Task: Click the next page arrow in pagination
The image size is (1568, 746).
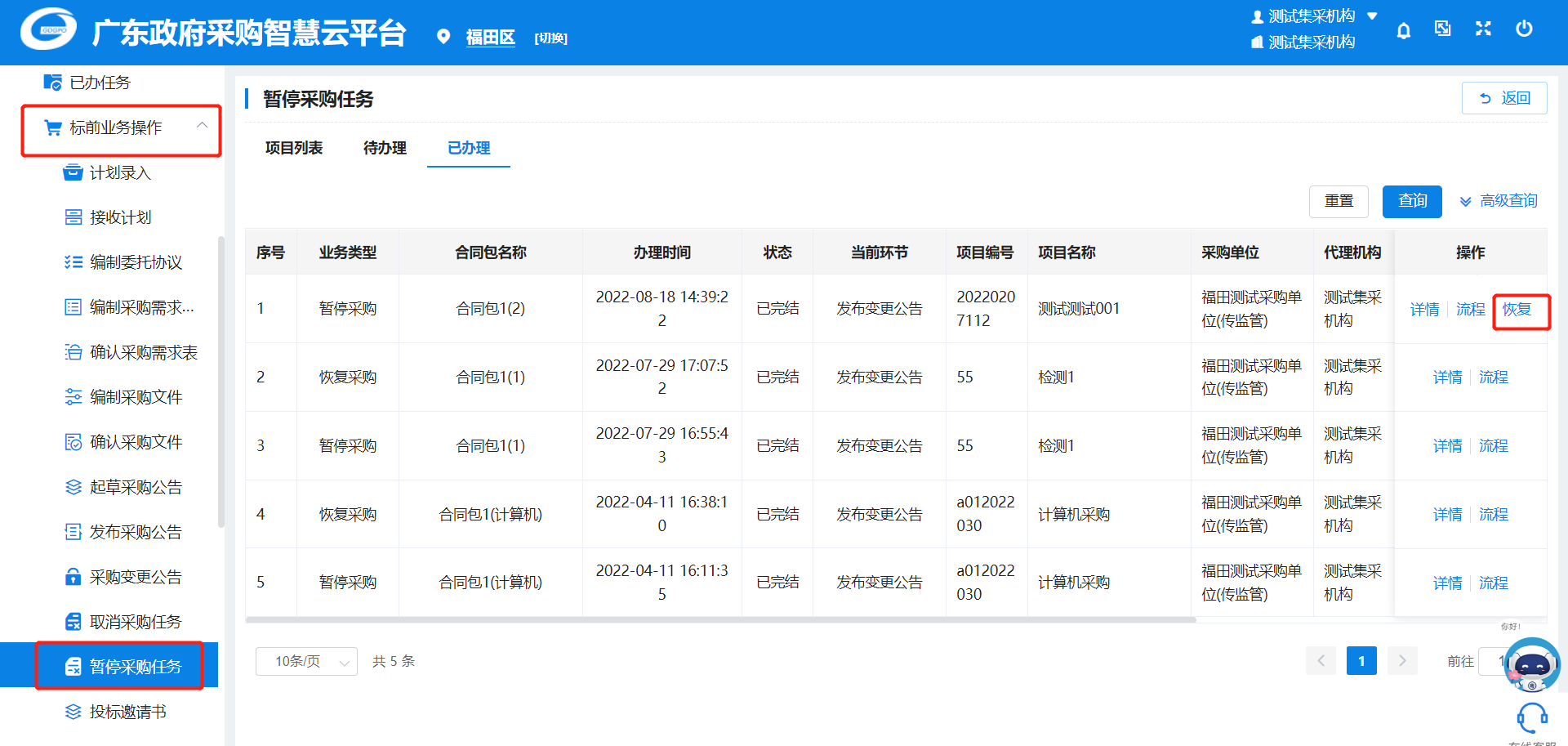Action: (1402, 661)
